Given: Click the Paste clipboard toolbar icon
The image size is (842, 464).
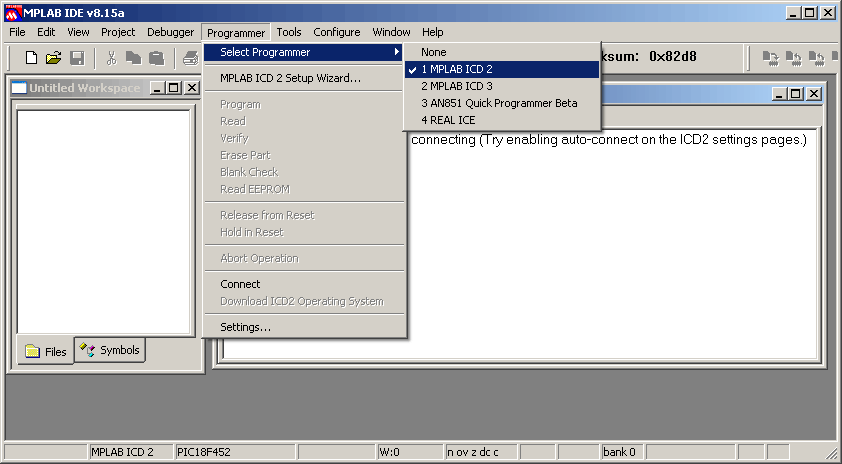Looking at the screenshot, I should (156, 57).
